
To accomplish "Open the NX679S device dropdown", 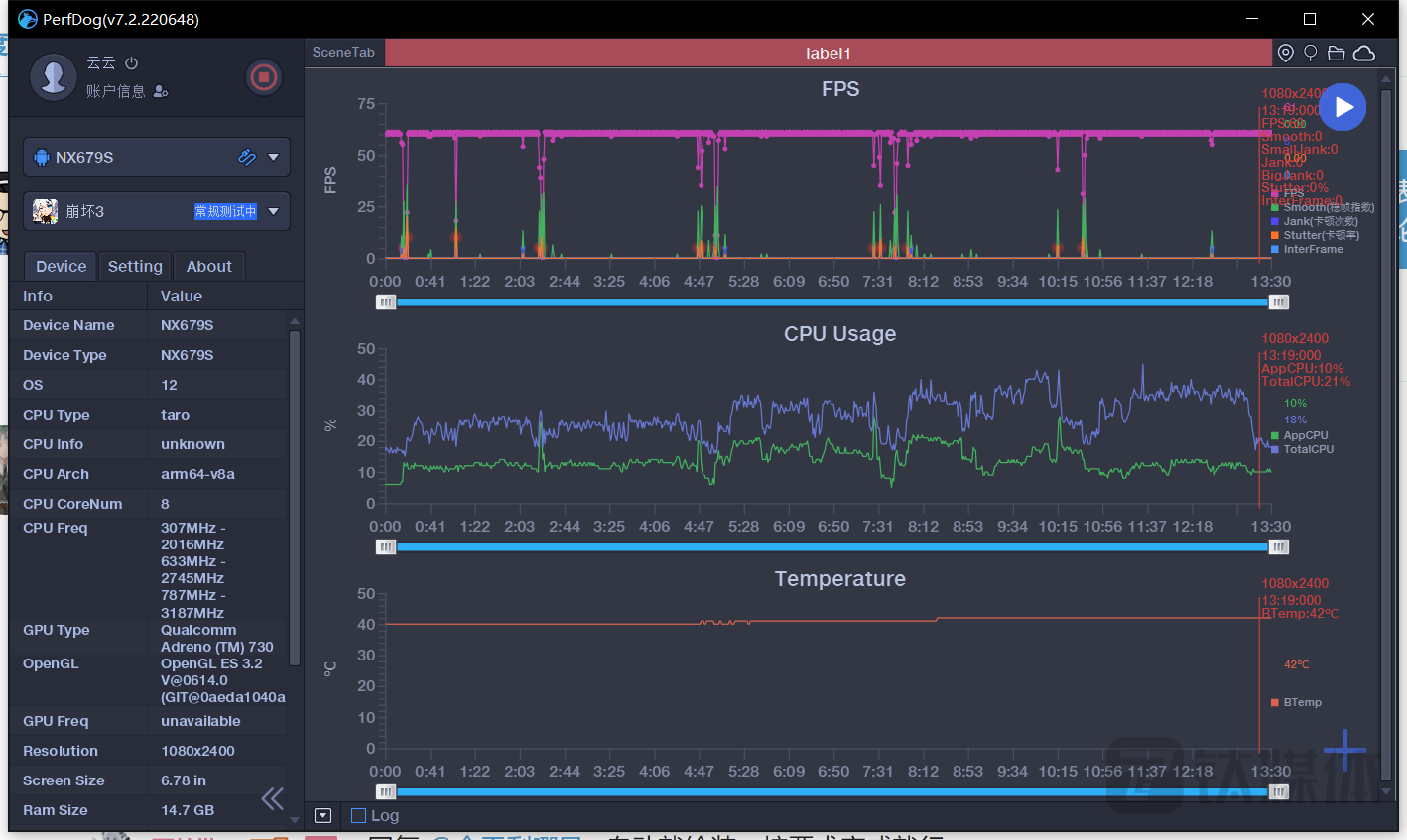I will click(273, 157).
